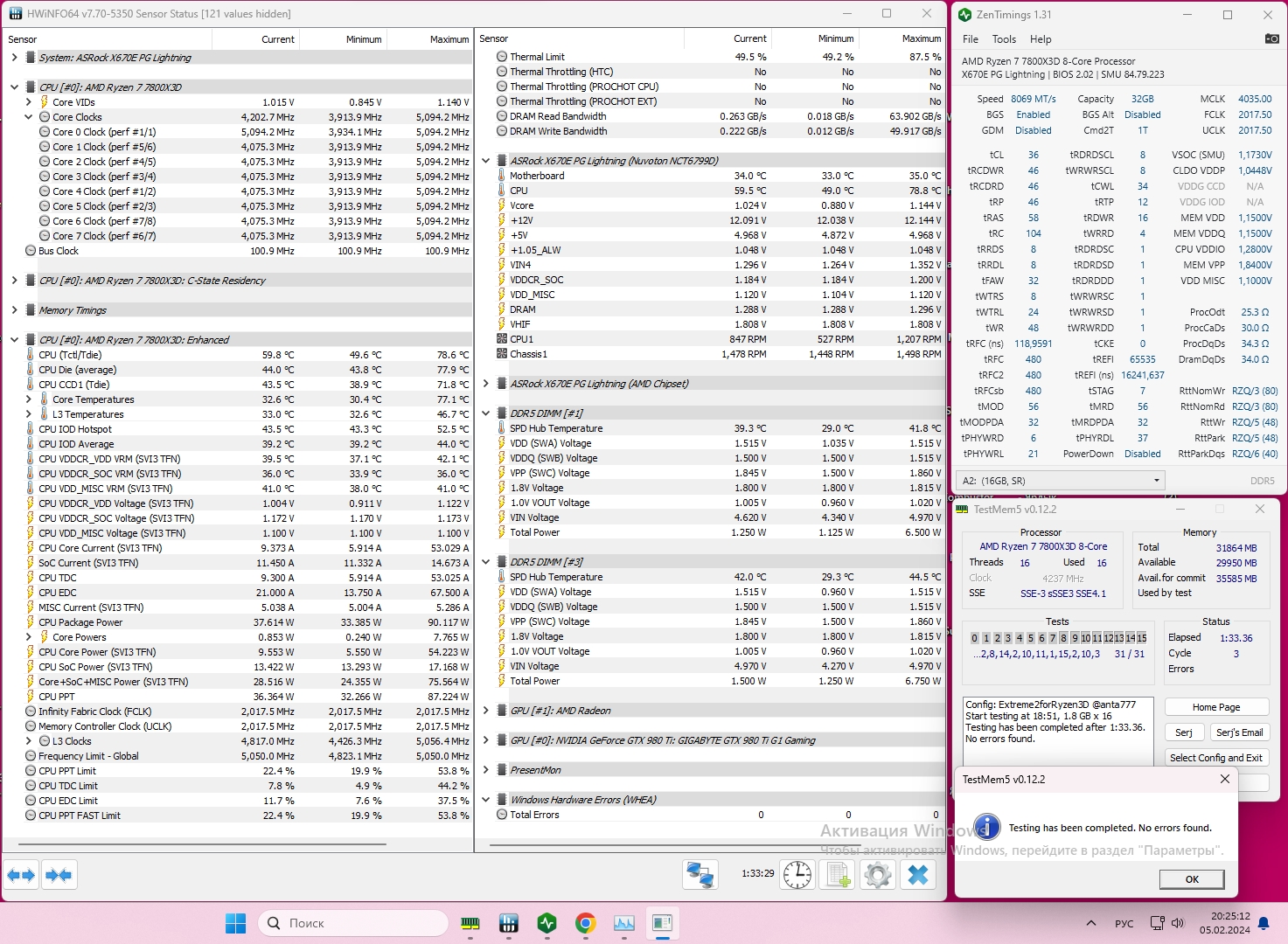Close the TestMem5 completion dialog

1224,779
